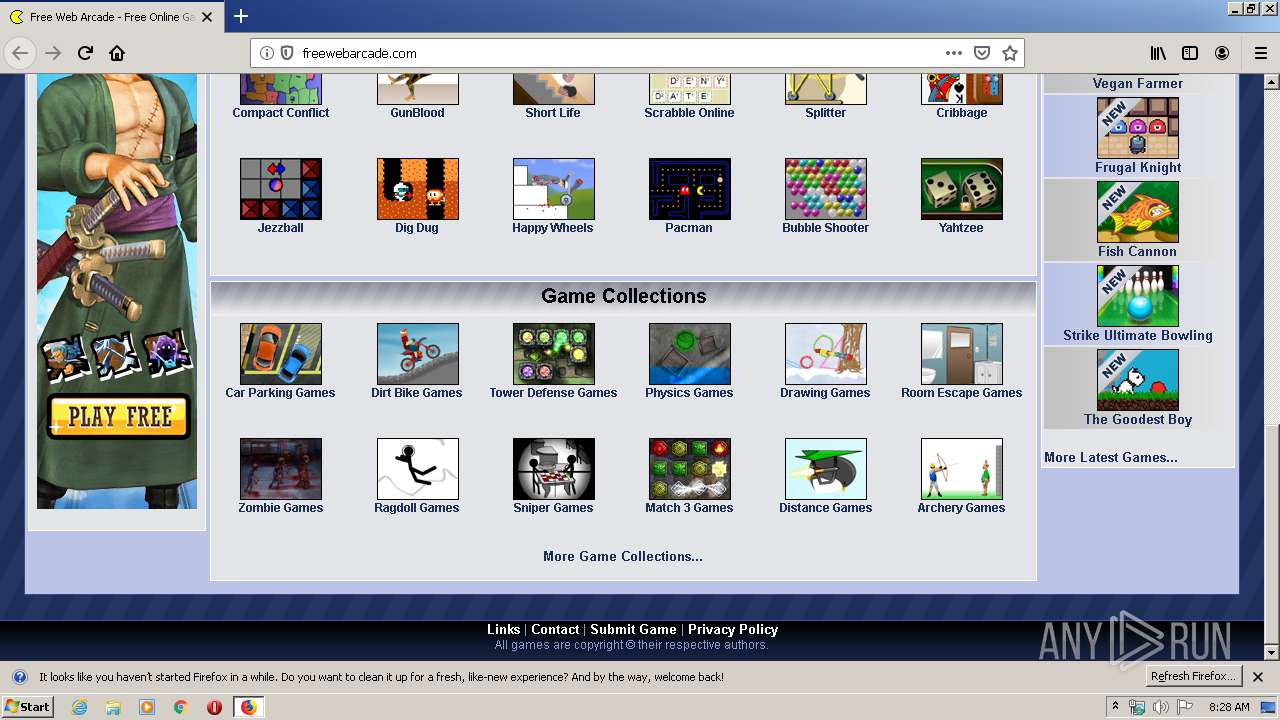Show site information icon in address bar
This screenshot has height=720, width=1280.
coord(267,53)
